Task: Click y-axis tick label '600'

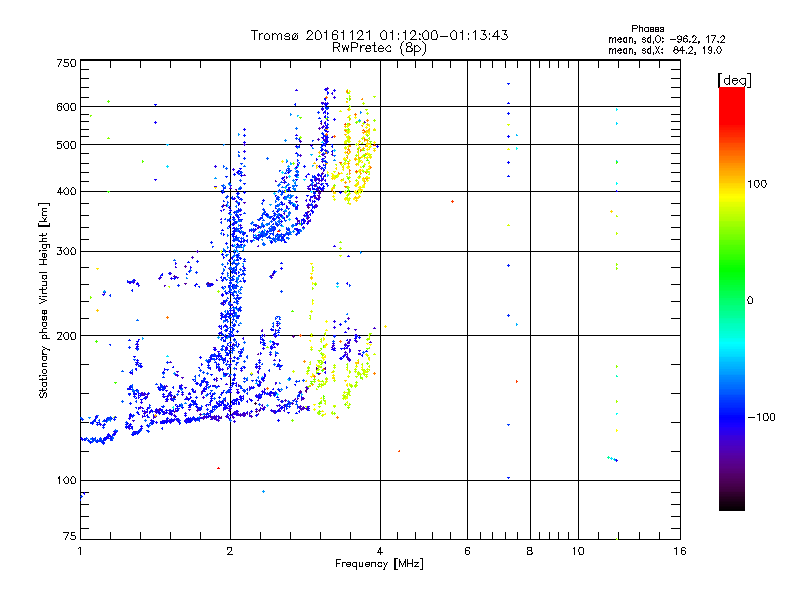Action: (x=66, y=107)
